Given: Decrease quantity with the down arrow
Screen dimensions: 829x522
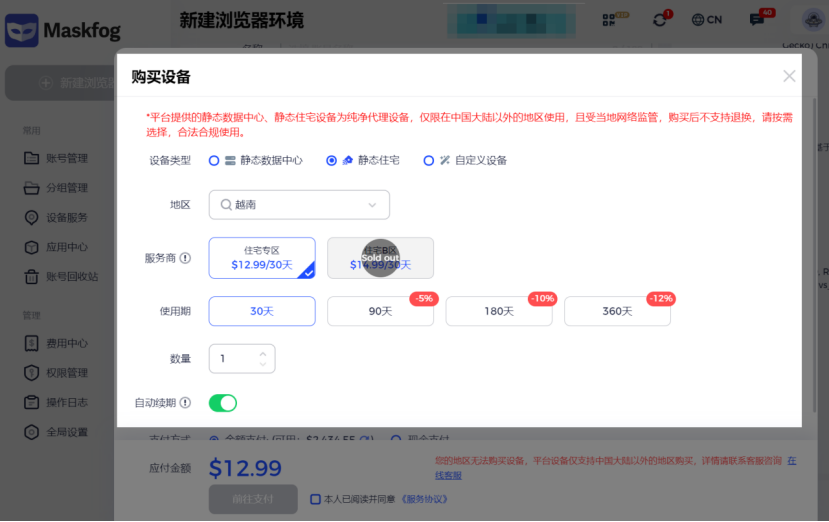Looking at the screenshot, I should point(263,364).
